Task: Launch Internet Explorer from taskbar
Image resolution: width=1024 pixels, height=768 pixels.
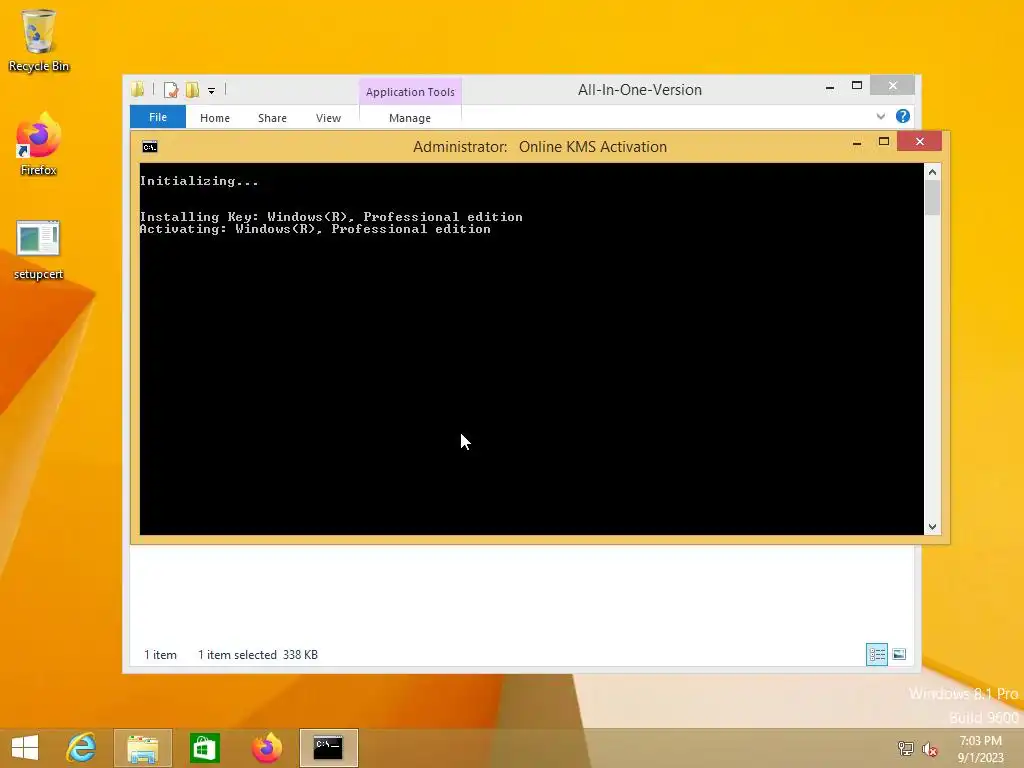Action: (82, 748)
